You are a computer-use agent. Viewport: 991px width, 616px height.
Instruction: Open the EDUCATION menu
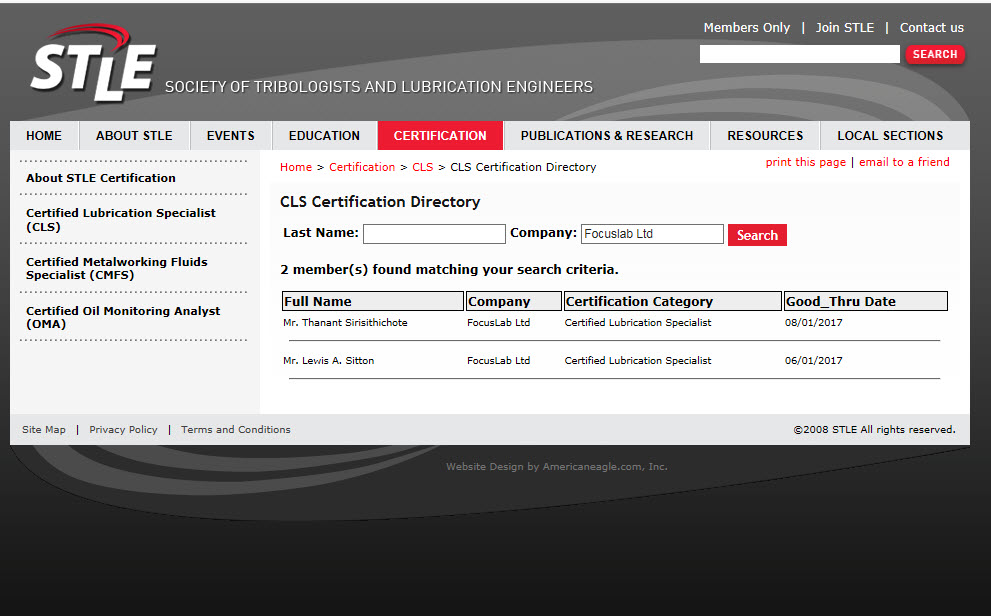point(324,136)
